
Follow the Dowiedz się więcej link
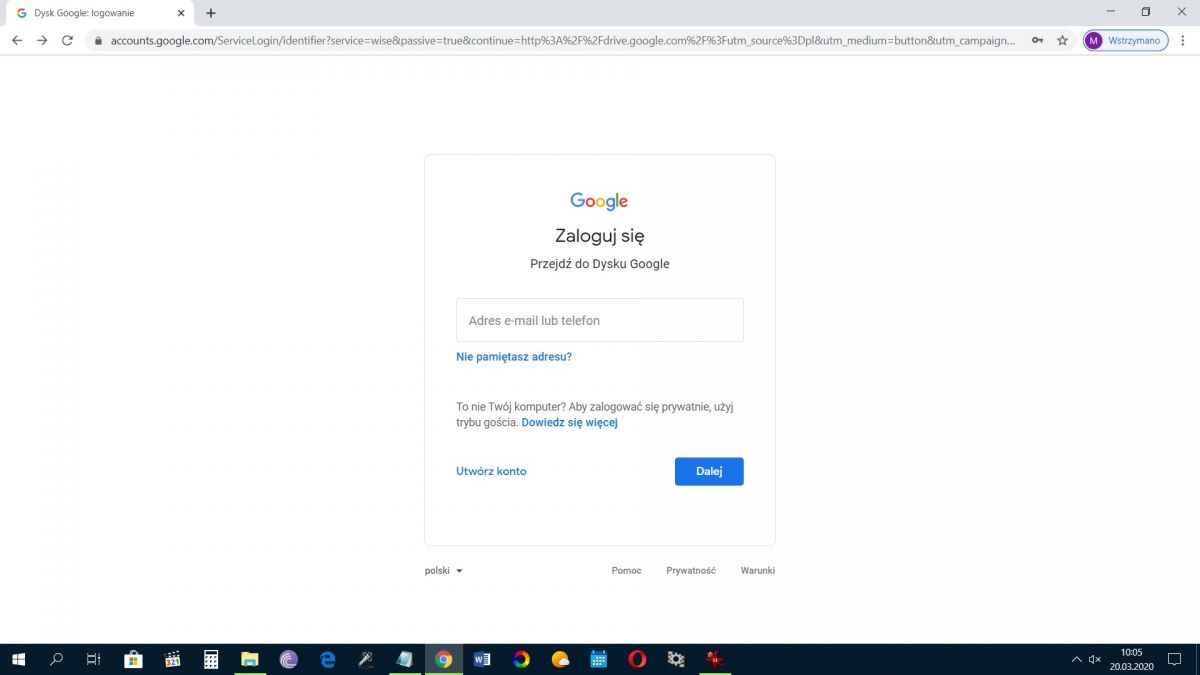569,423
